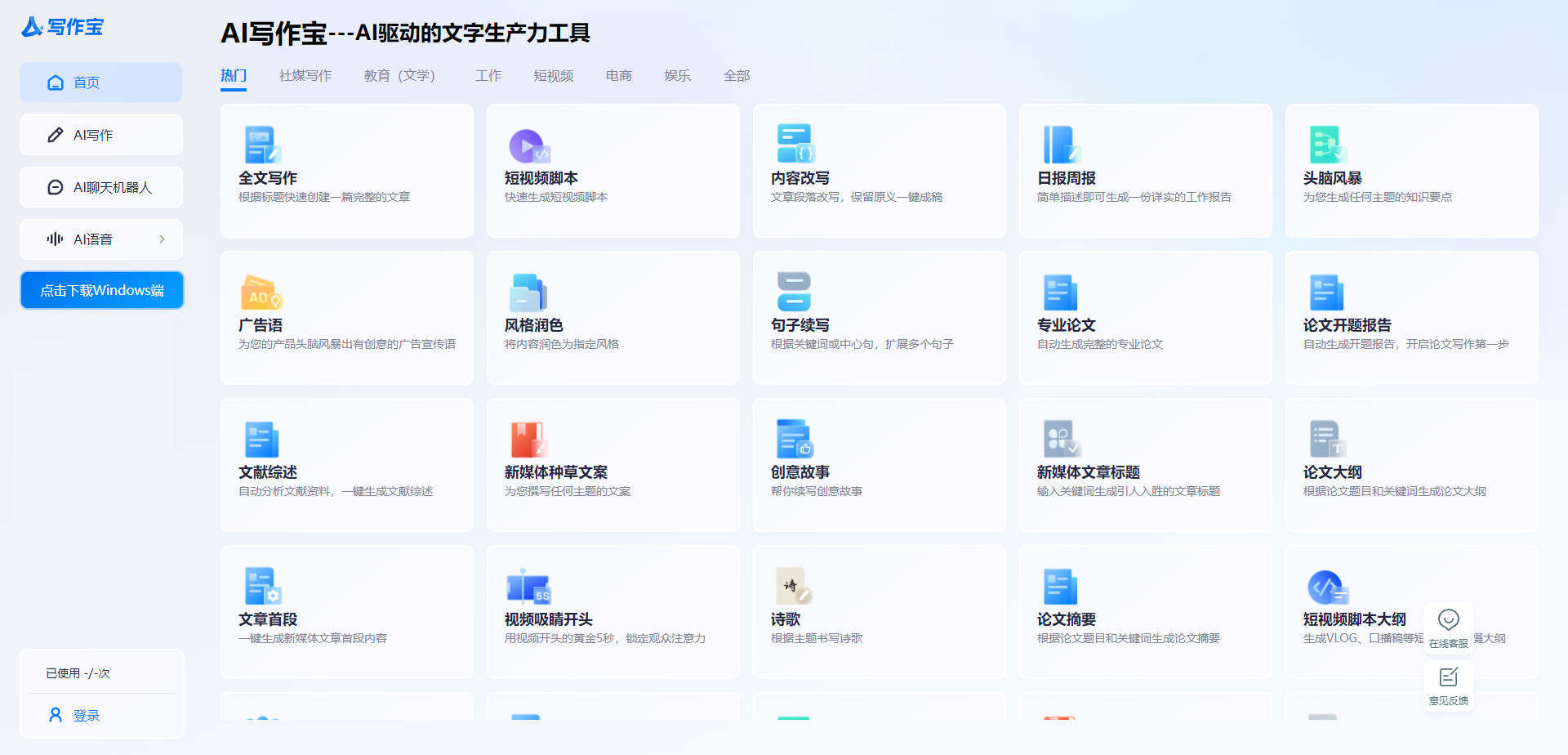
Task: Click the text '将内容润色为指定风格'
Action: coord(562,344)
